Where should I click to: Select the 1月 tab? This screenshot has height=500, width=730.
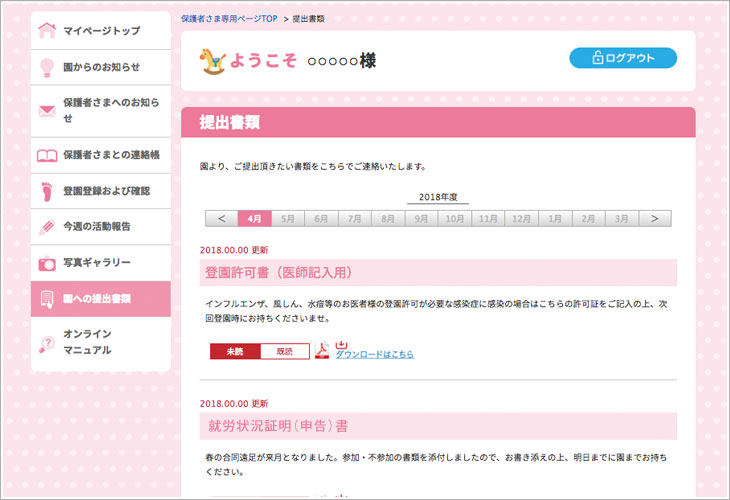click(555, 218)
